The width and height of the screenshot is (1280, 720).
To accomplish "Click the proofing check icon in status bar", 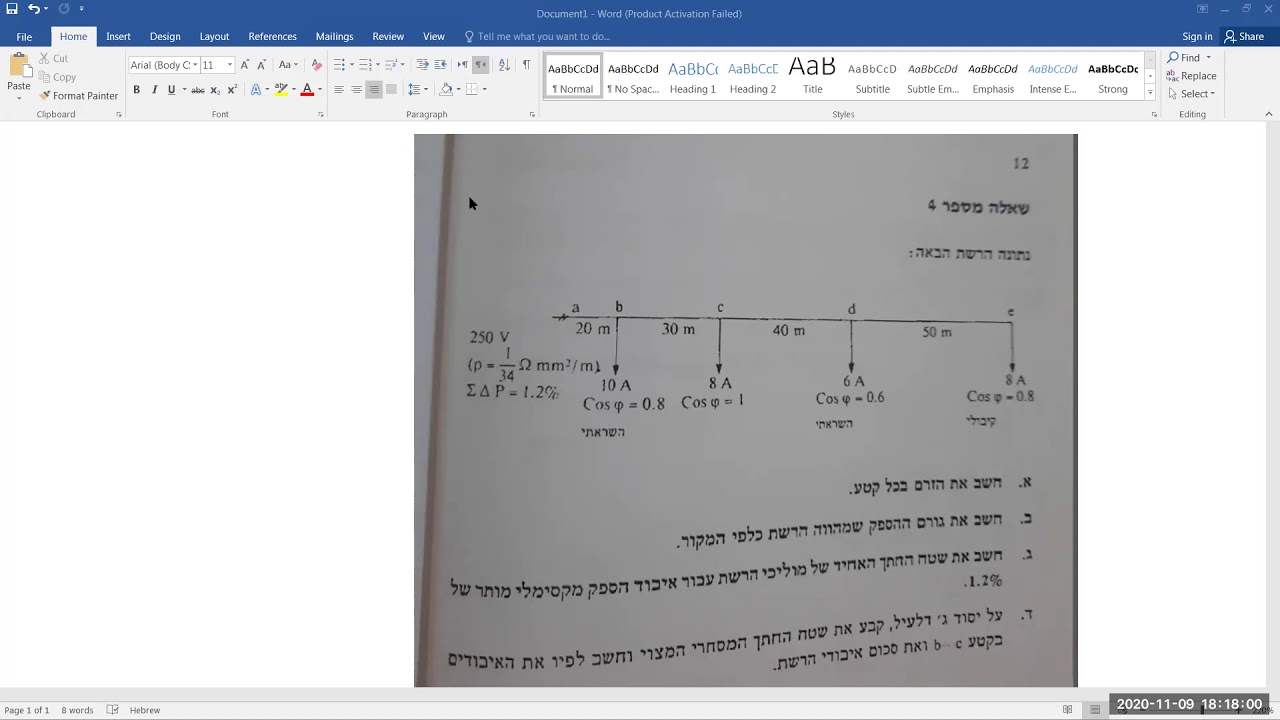I will [112, 710].
